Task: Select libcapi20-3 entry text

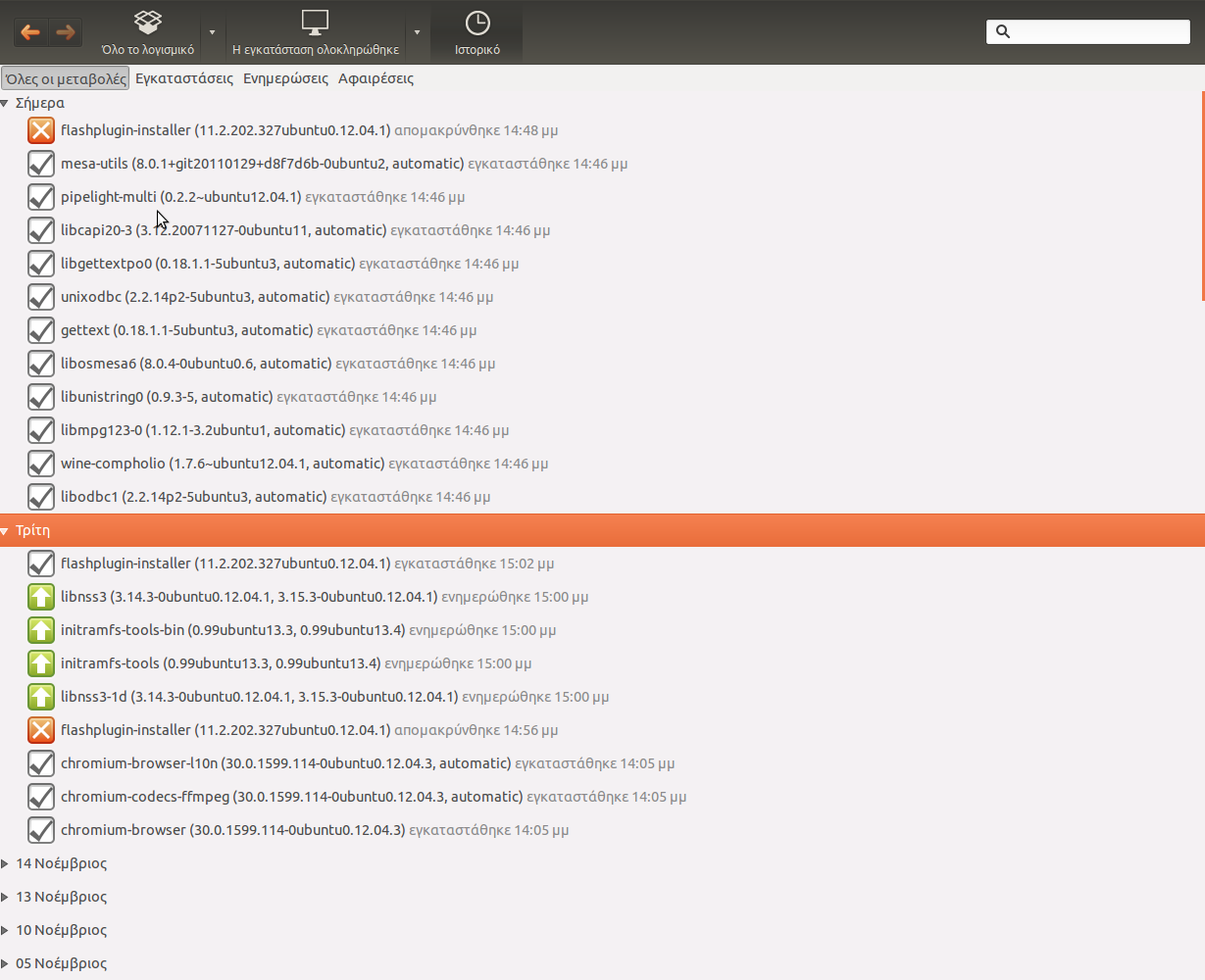Action: click(x=305, y=230)
